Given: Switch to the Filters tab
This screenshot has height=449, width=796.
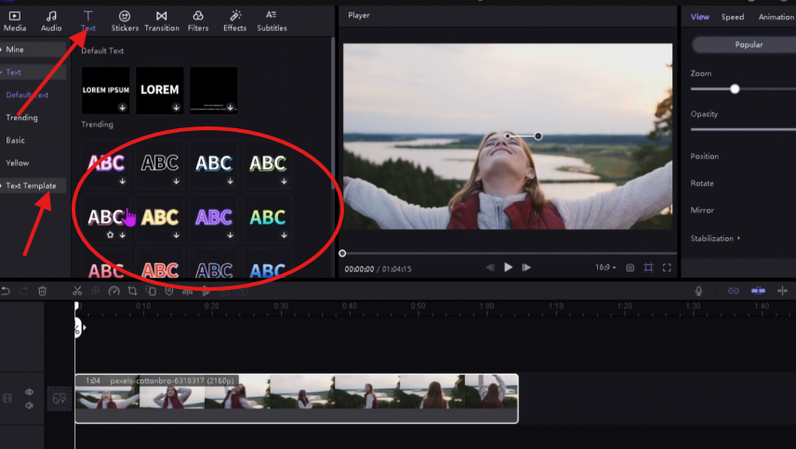Looking at the screenshot, I should 198,21.
